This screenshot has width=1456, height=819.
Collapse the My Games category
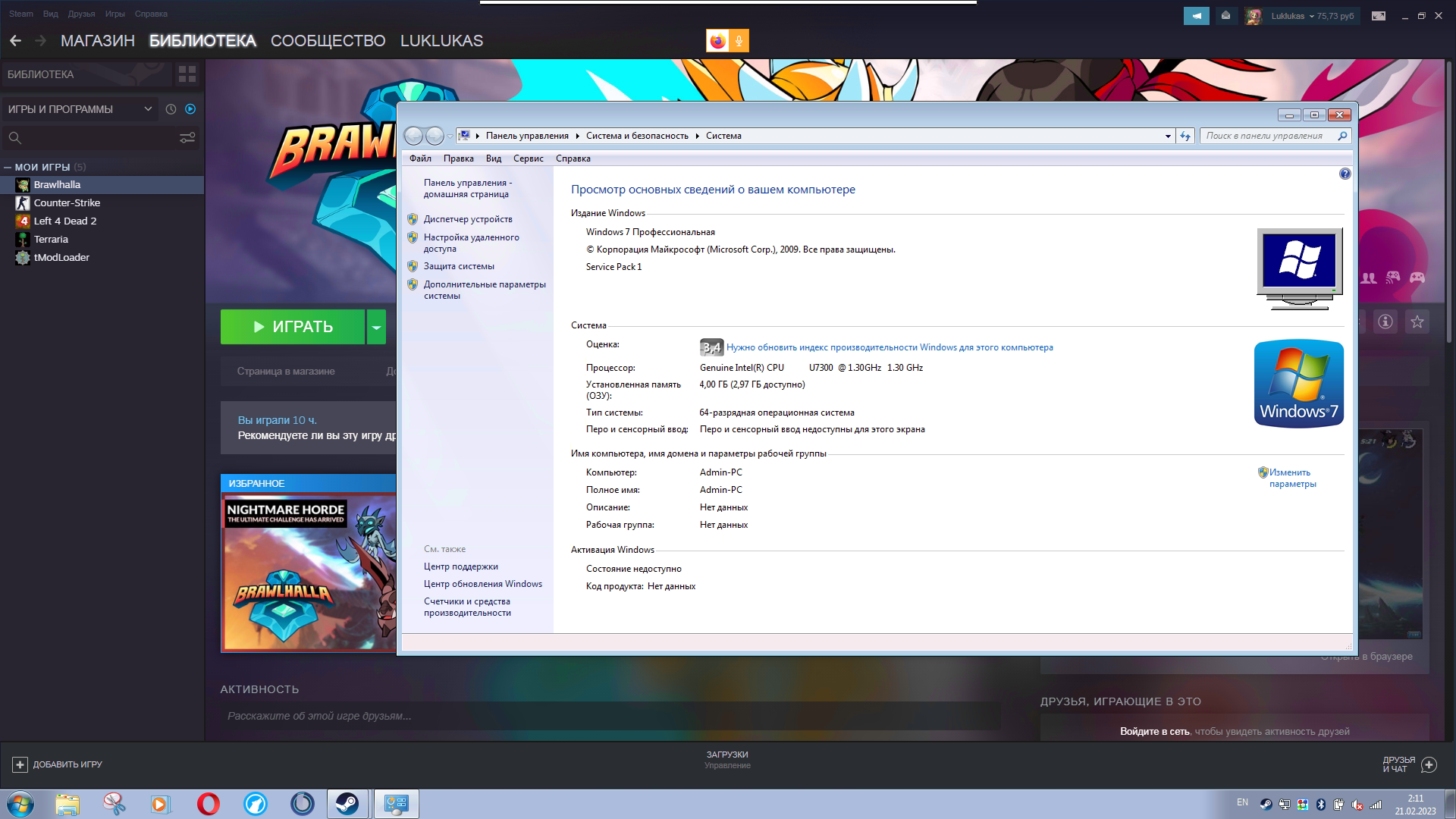[x=8, y=168]
